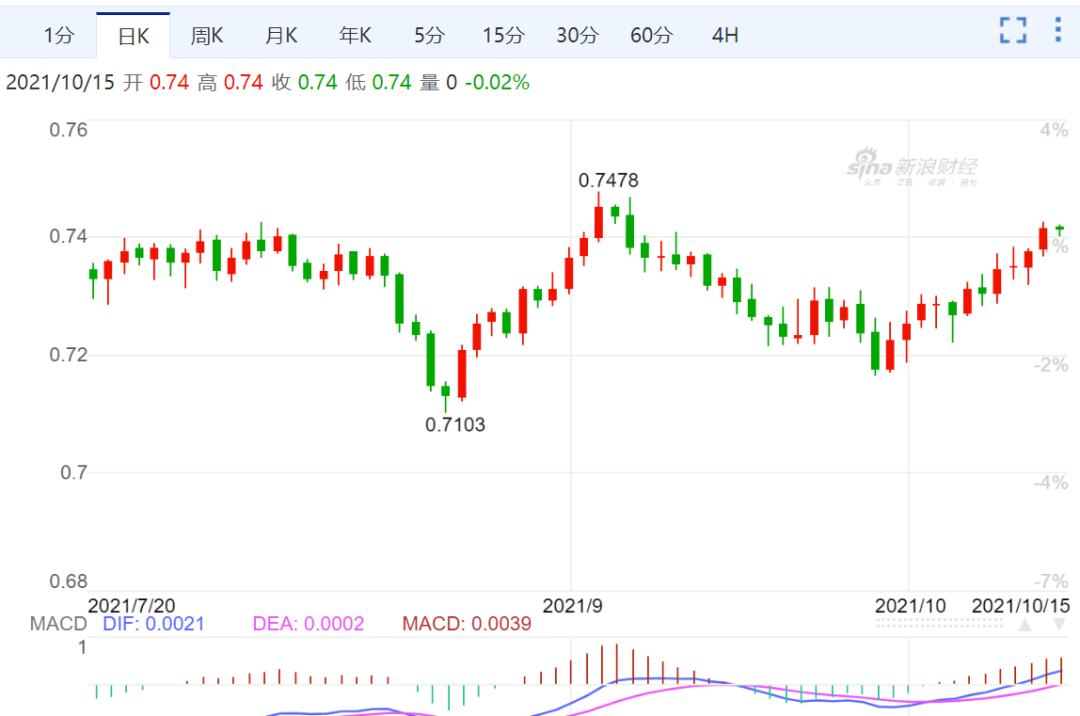The width and height of the screenshot is (1080, 716).
Task: Click the MACD: 0.0039 value
Action: click(466, 624)
